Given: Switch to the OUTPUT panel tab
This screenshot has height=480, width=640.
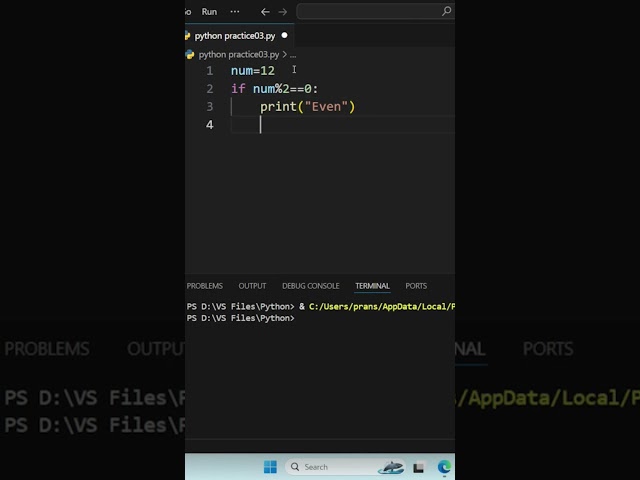Looking at the screenshot, I should tap(252, 286).
